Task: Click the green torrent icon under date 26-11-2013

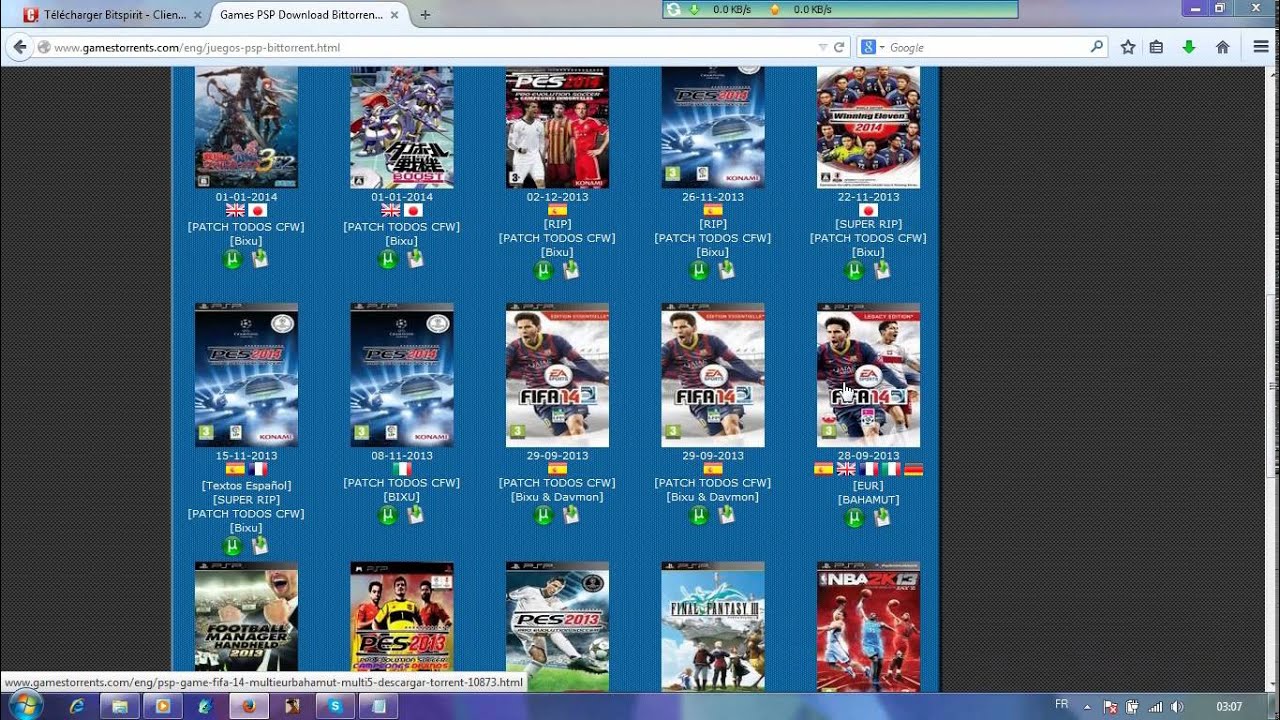Action: pos(699,270)
